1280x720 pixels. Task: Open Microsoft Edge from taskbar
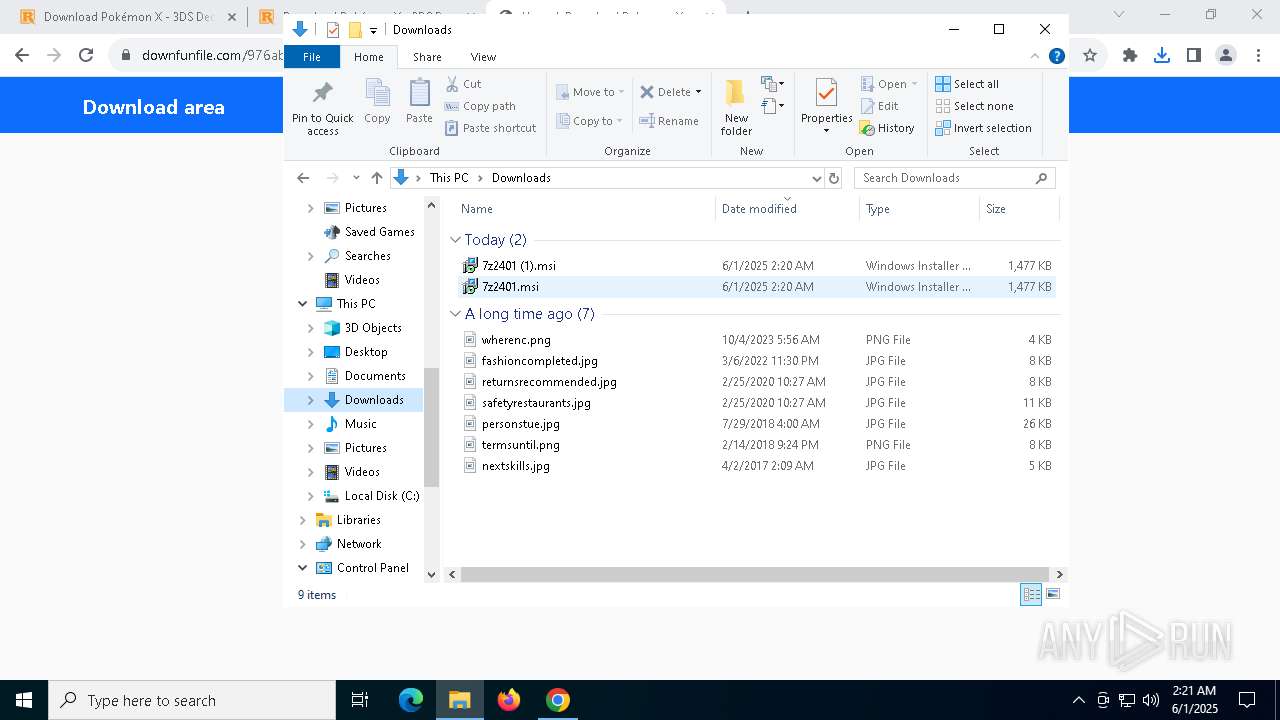tap(411, 700)
